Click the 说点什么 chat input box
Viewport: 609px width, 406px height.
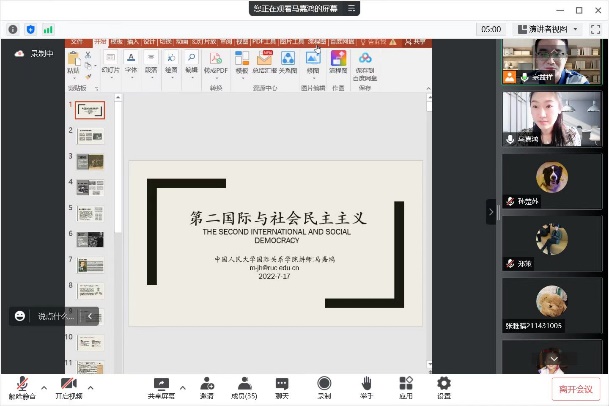(x=56, y=316)
